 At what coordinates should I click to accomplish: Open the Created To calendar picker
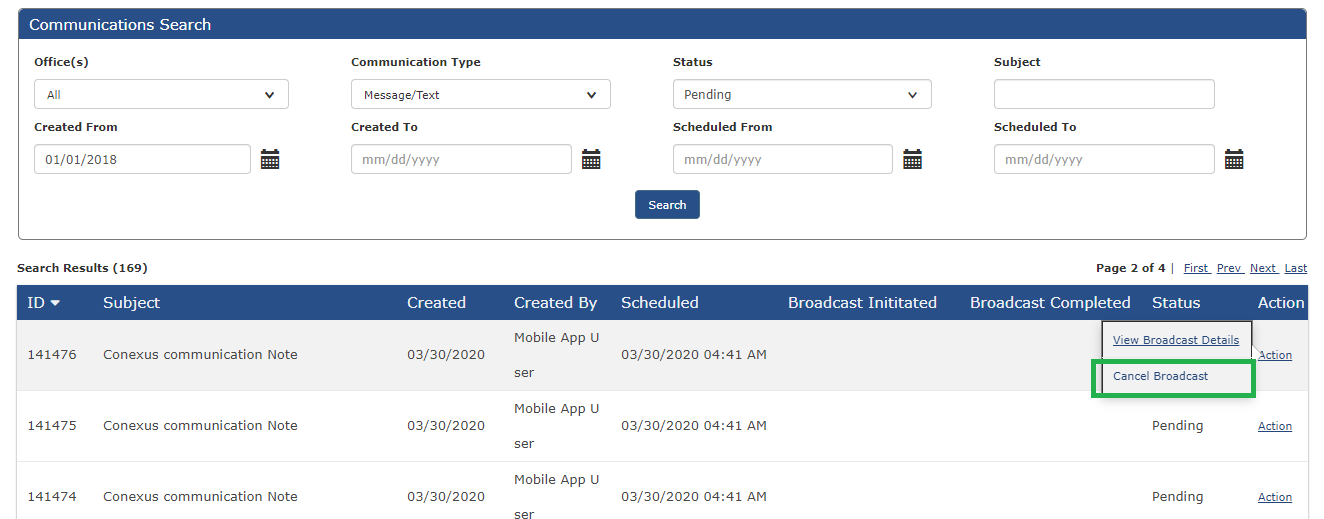[591, 159]
